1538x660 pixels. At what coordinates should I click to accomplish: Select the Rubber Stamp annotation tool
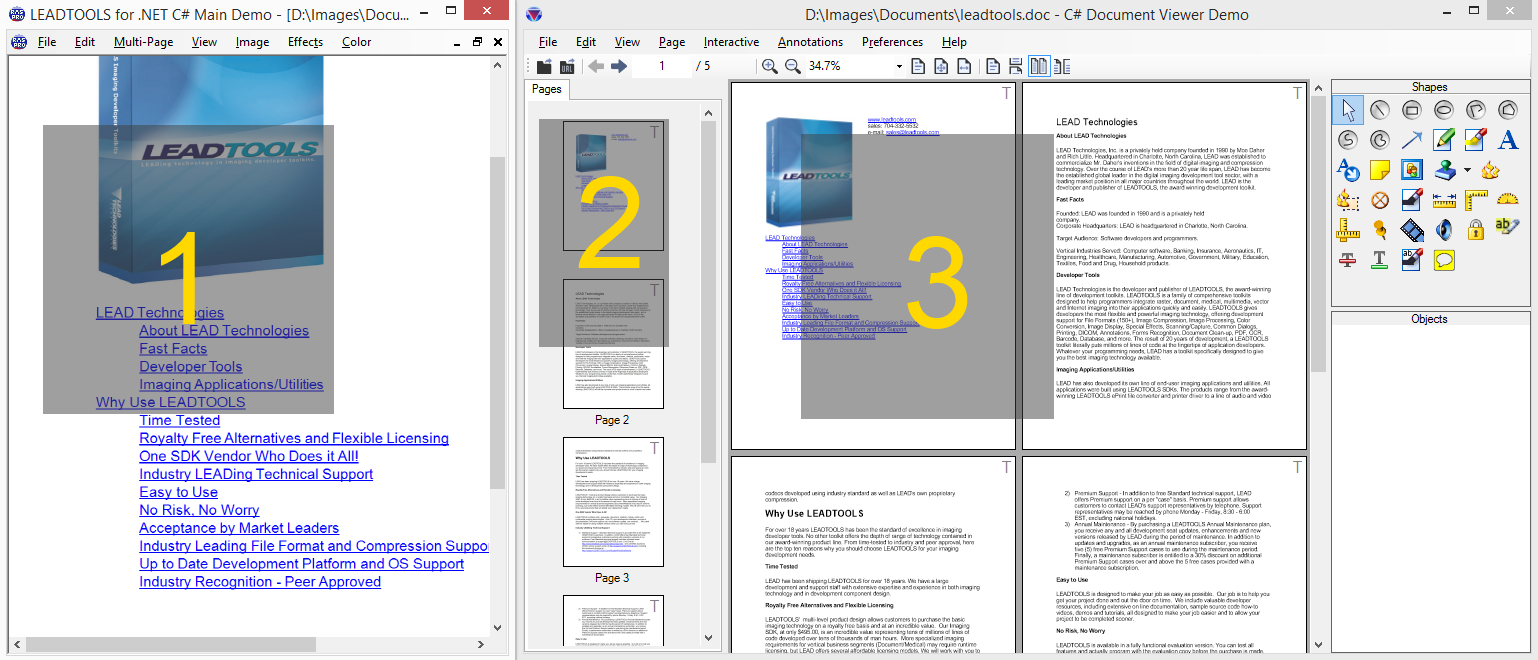1443,171
